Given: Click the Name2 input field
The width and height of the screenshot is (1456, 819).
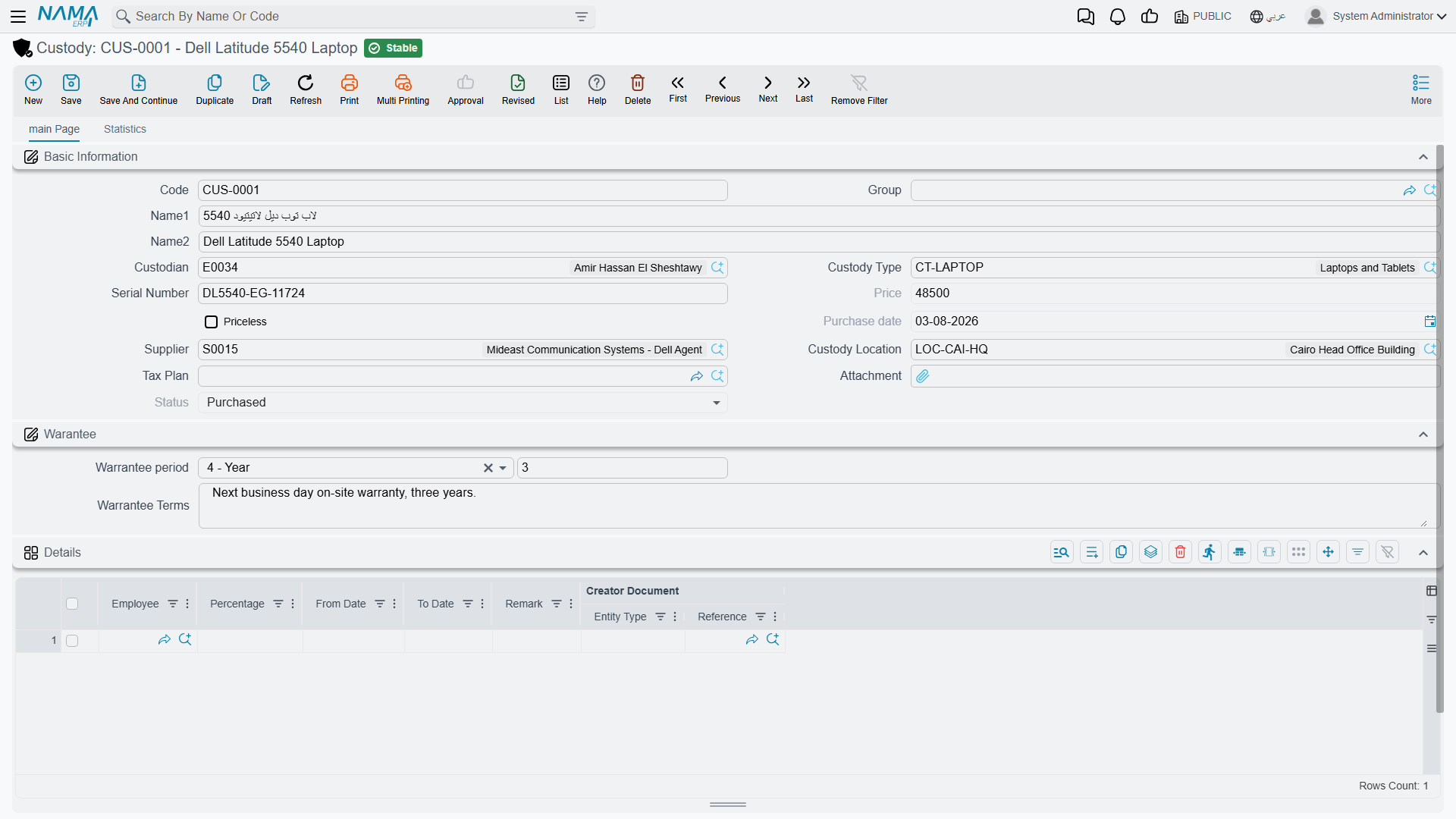Looking at the screenshot, I should pyautogui.click(x=818, y=242).
